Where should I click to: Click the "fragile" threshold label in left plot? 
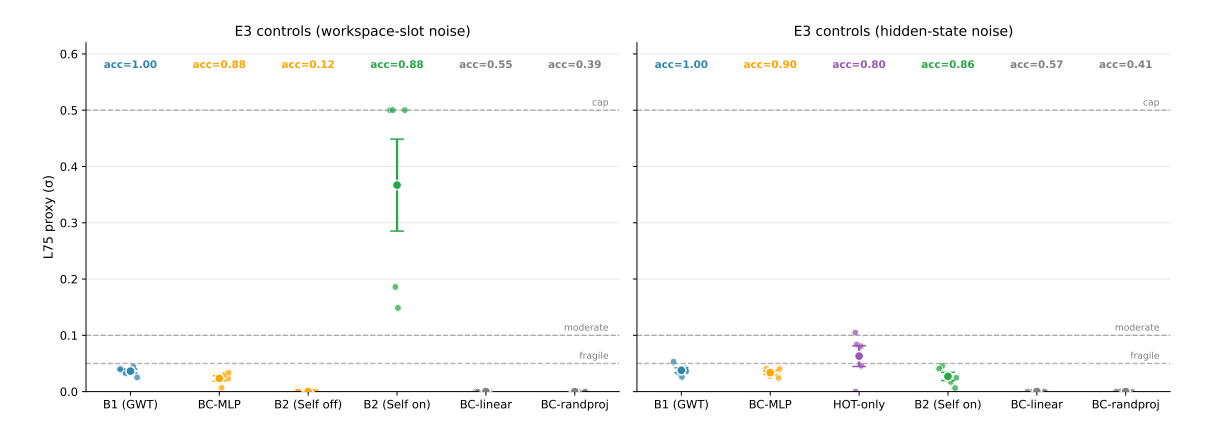point(594,356)
